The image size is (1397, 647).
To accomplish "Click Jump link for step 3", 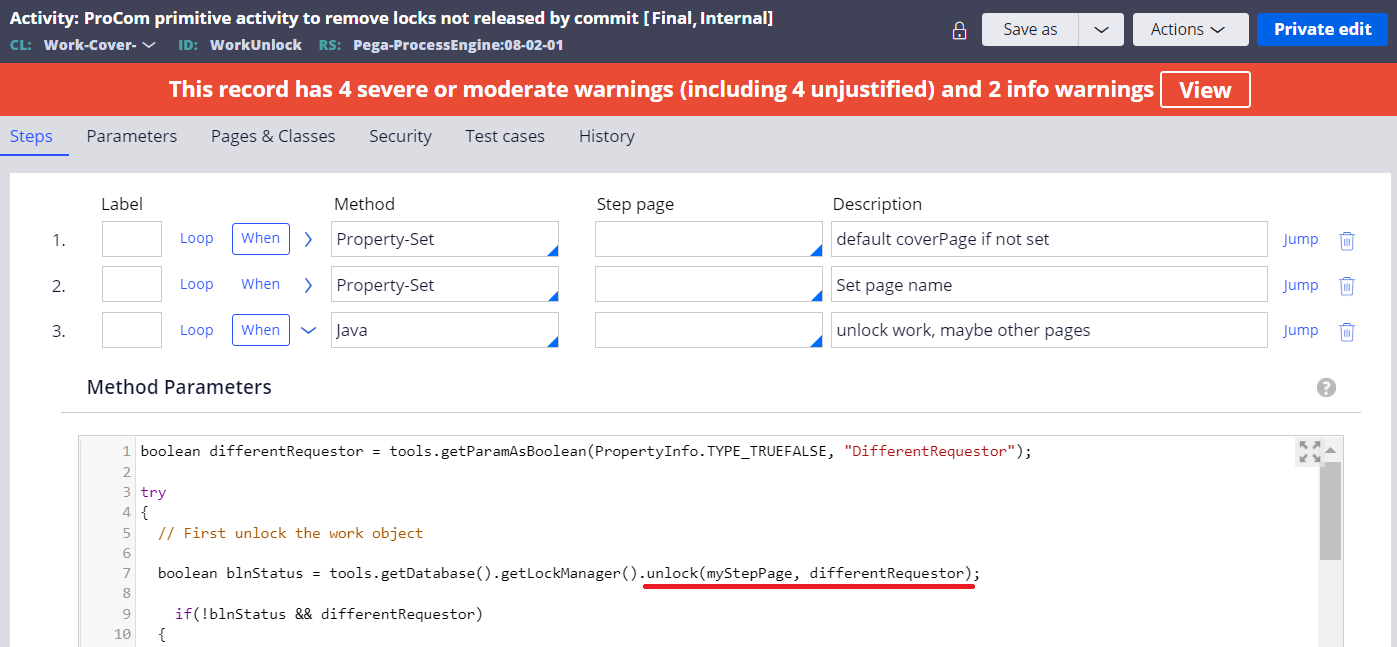I will point(1300,331).
